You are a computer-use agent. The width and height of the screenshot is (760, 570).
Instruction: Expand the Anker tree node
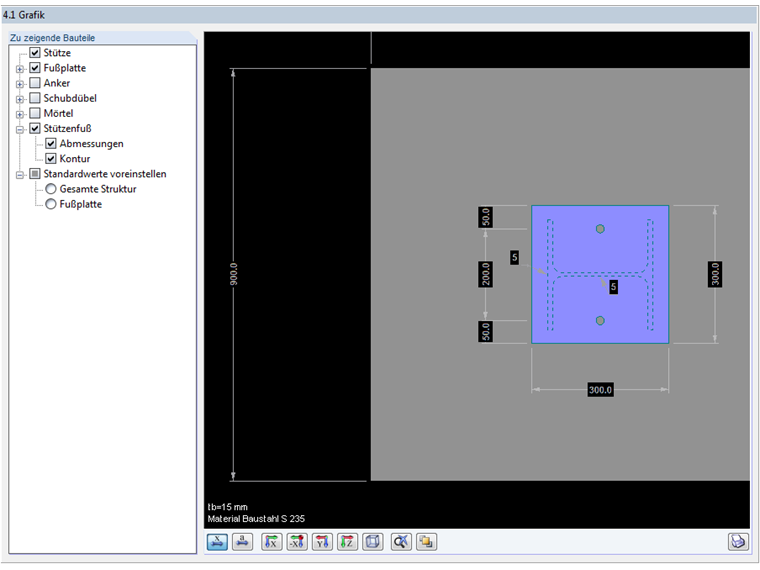click(20, 84)
